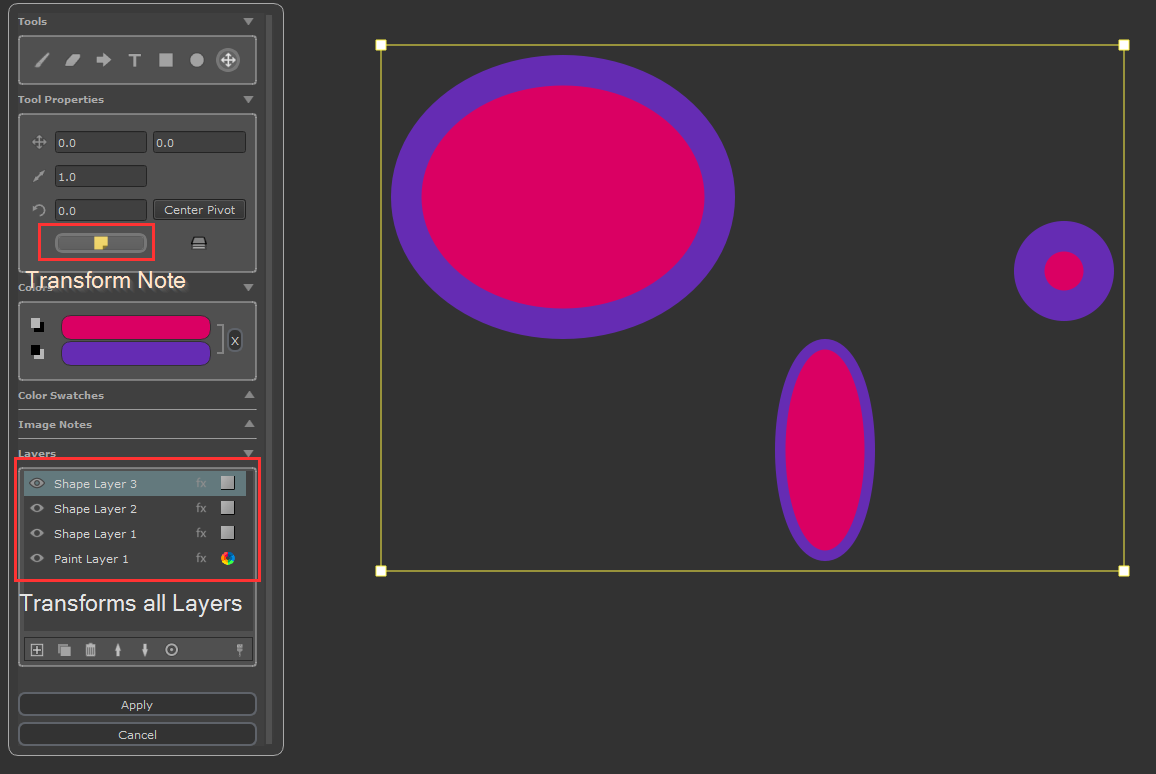Select the Eraser tool
This screenshot has width=1156, height=774.
click(x=72, y=60)
